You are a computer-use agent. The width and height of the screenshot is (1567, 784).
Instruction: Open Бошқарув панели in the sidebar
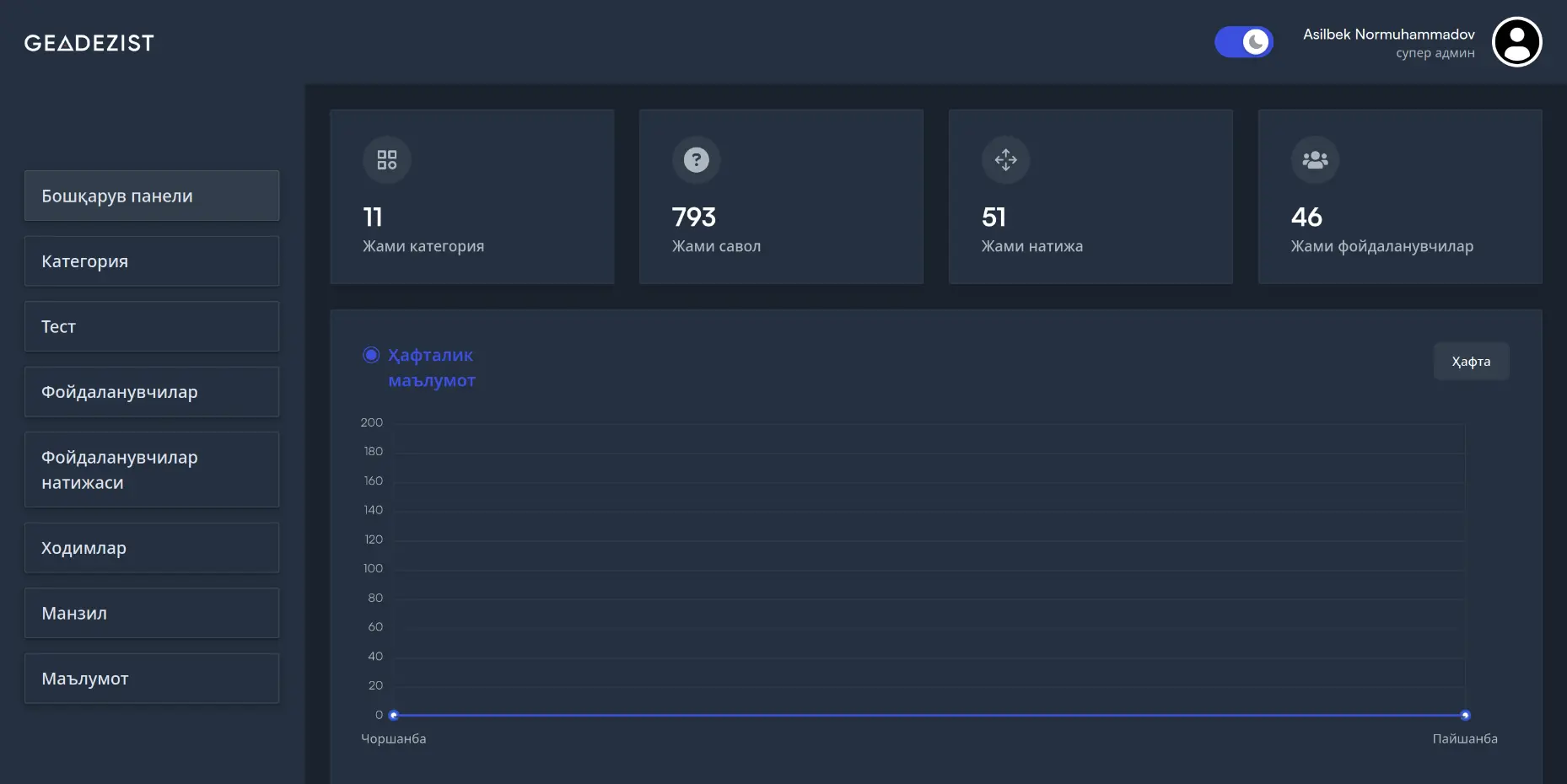pos(152,196)
